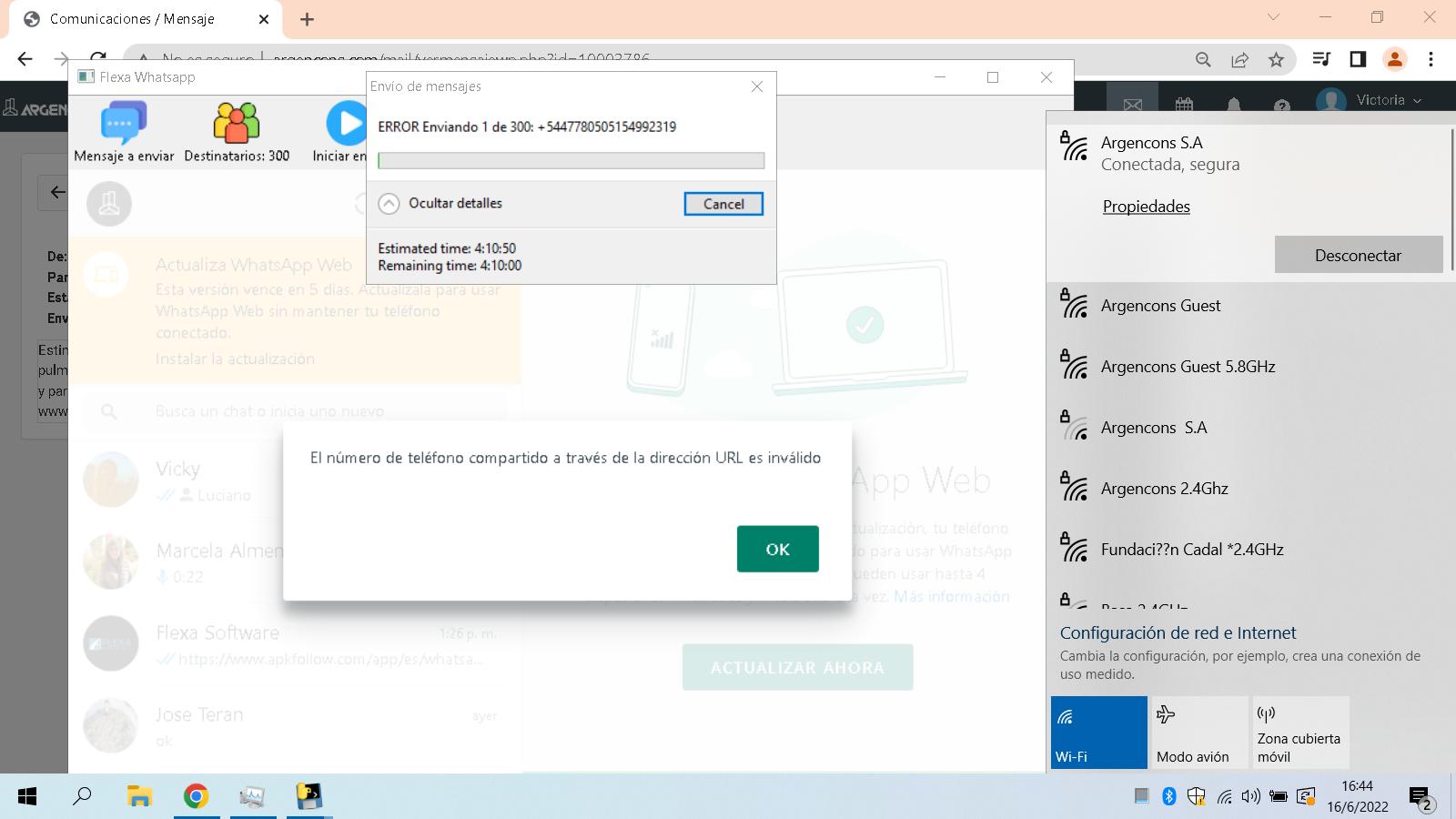Close the Comunicaciones / Mensaje tab
This screenshot has width=1456, height=819.
264,19
